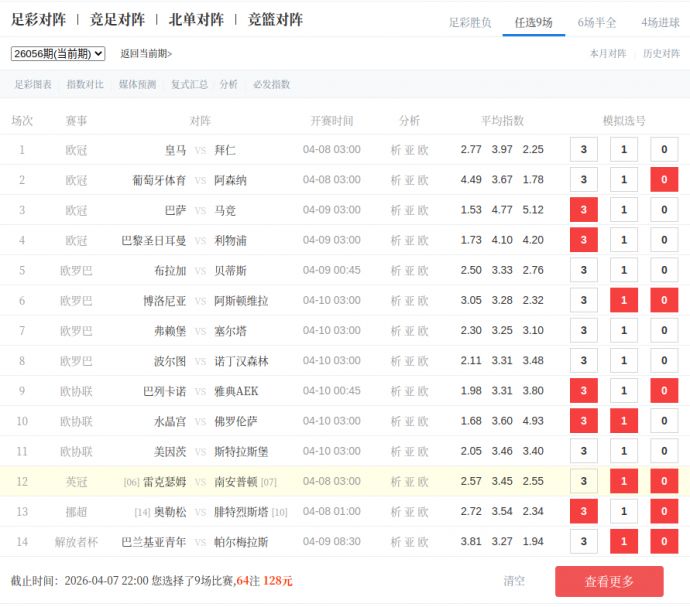Viewport: 690px width, 607px height.
Task: Toggle pick 1 for 巴萨 vs 马竞
Action: pyautogui.click(x=624, y=210)
